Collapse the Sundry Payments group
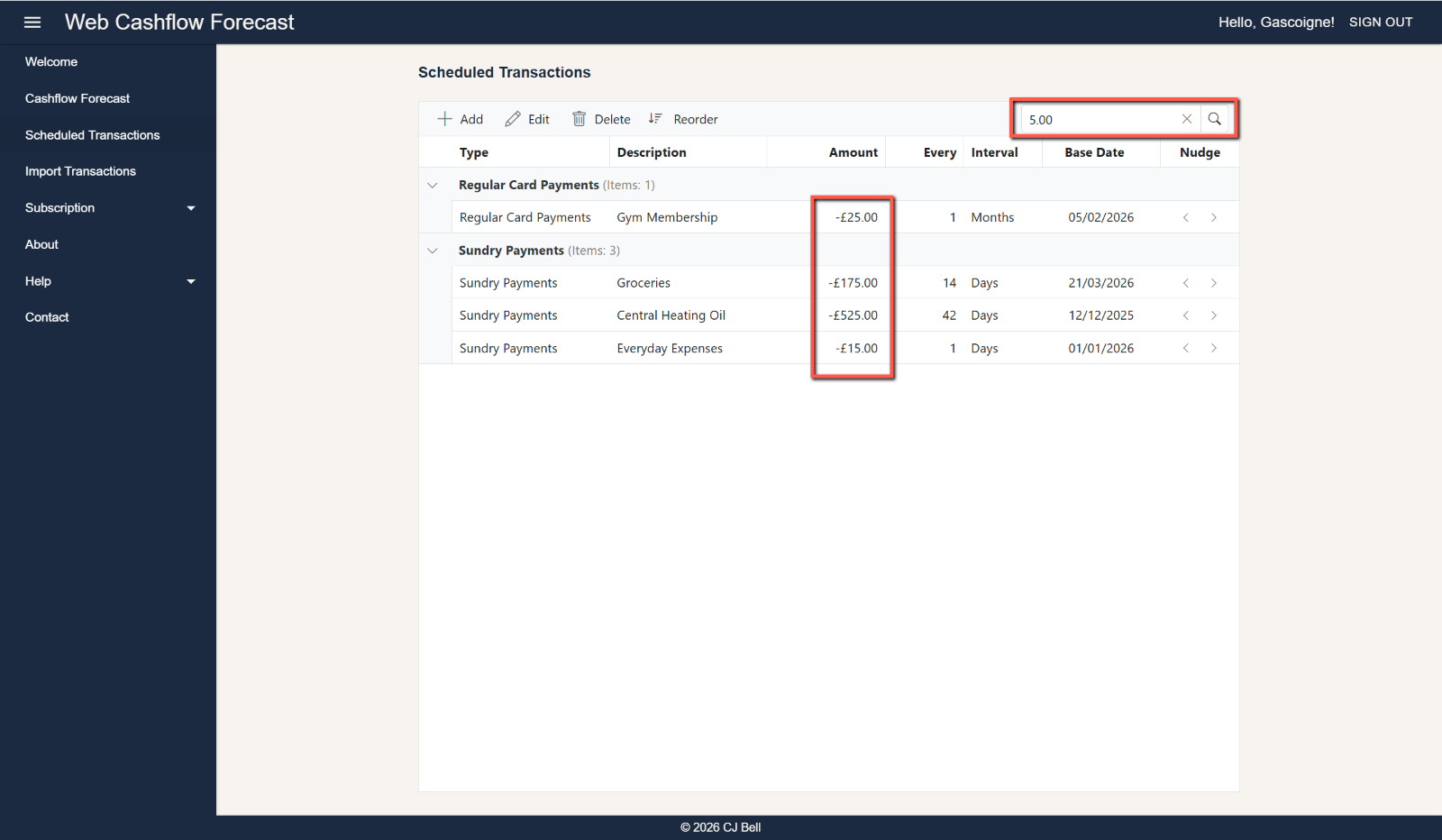1442x840 pixels. coord(433,251)
